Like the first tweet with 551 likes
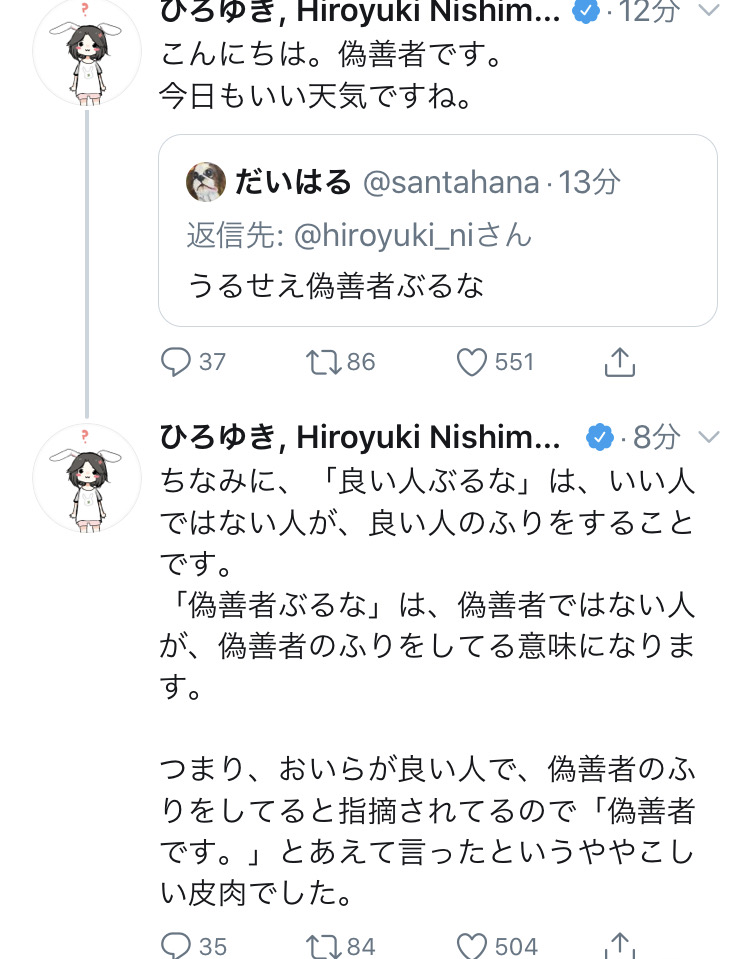 click(x=471, y=361)
